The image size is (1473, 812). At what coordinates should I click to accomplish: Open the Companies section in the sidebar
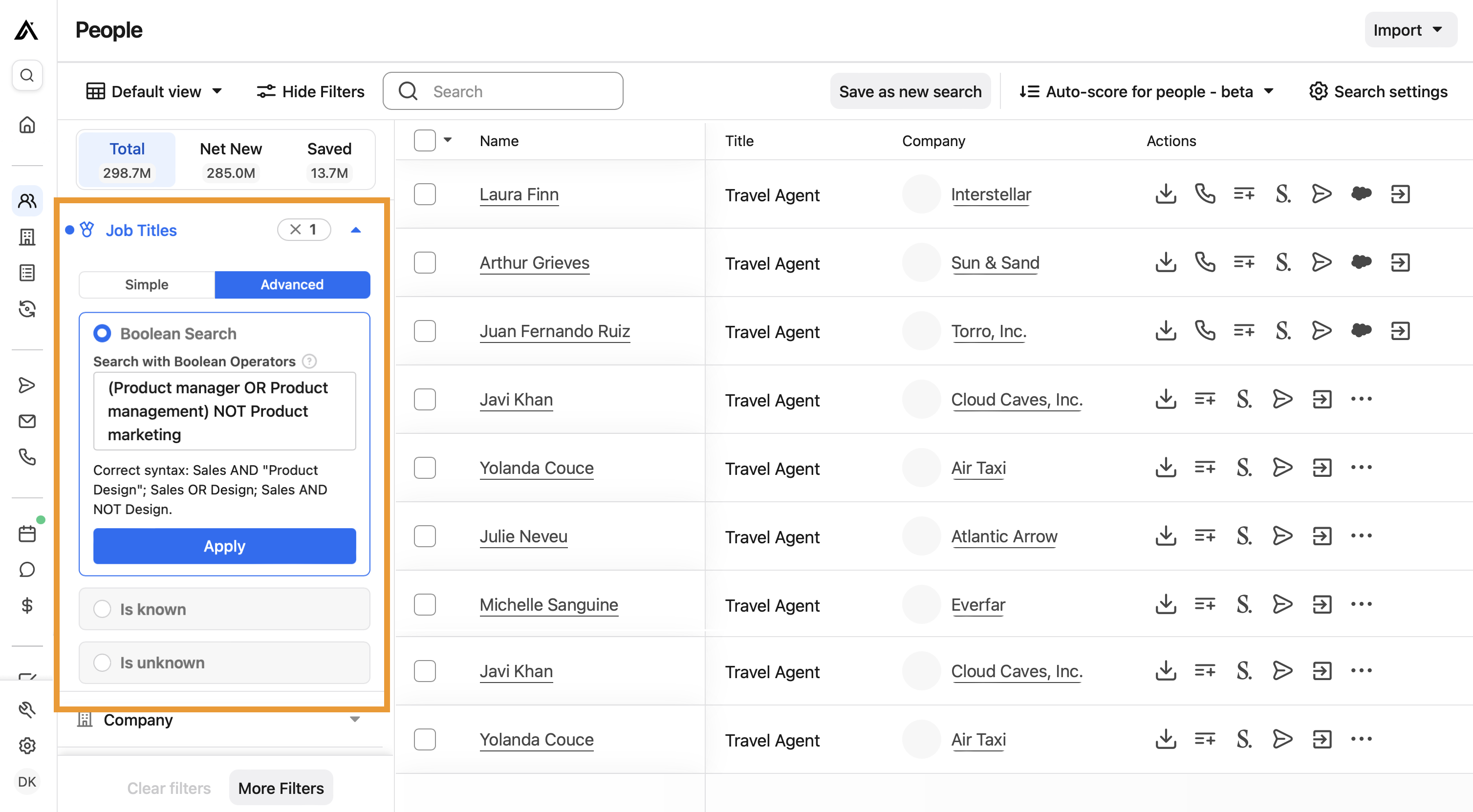tap(27, 237)
